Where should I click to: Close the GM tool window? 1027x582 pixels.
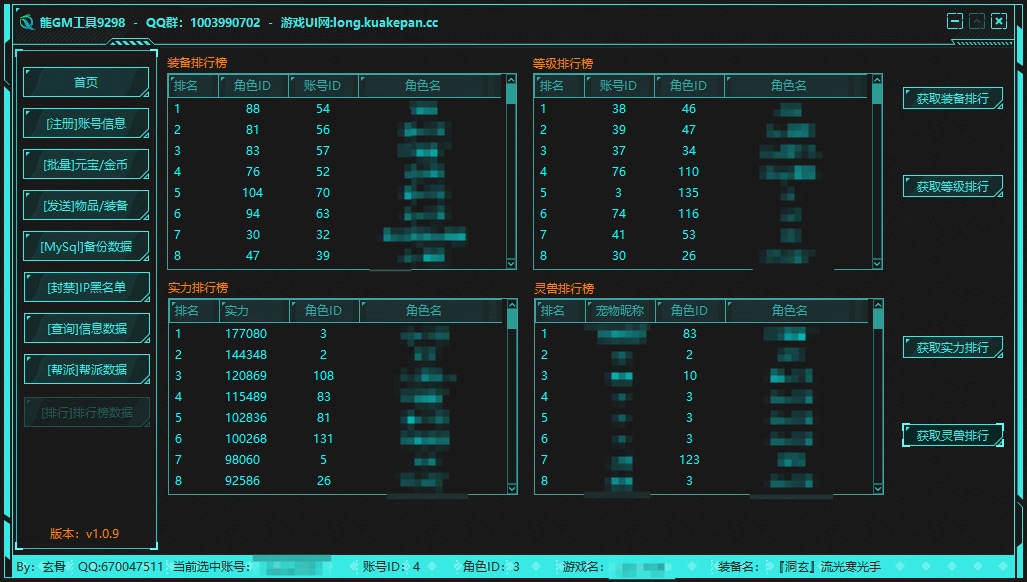(999, 21)
